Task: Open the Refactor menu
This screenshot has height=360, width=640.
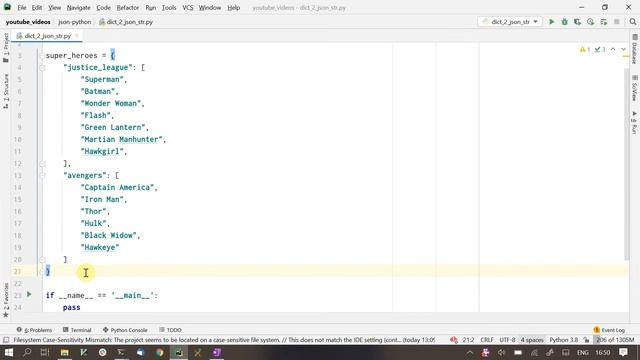Action: tap(128, 8)
